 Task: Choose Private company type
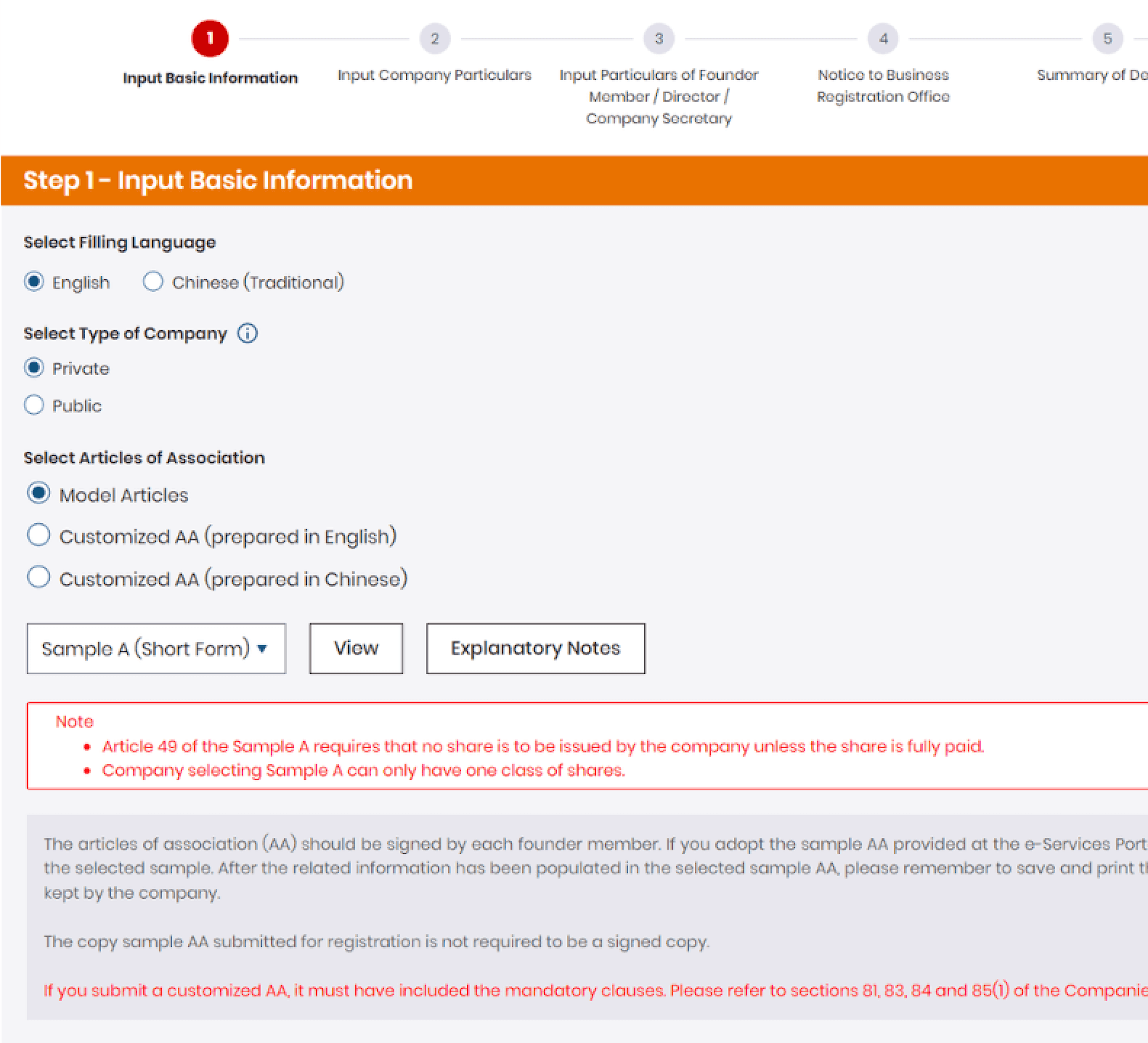coord(34,368)
